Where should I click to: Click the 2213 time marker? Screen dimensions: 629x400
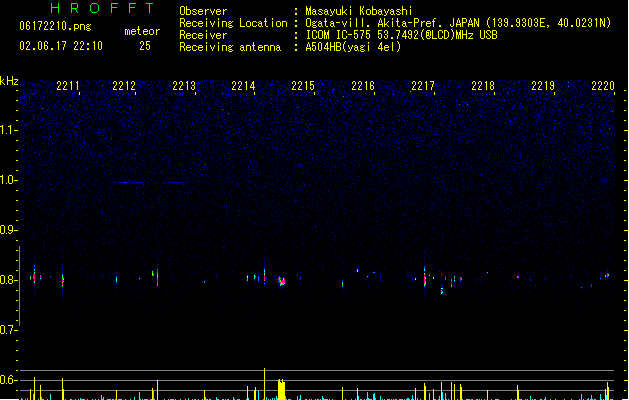point(184,86)
